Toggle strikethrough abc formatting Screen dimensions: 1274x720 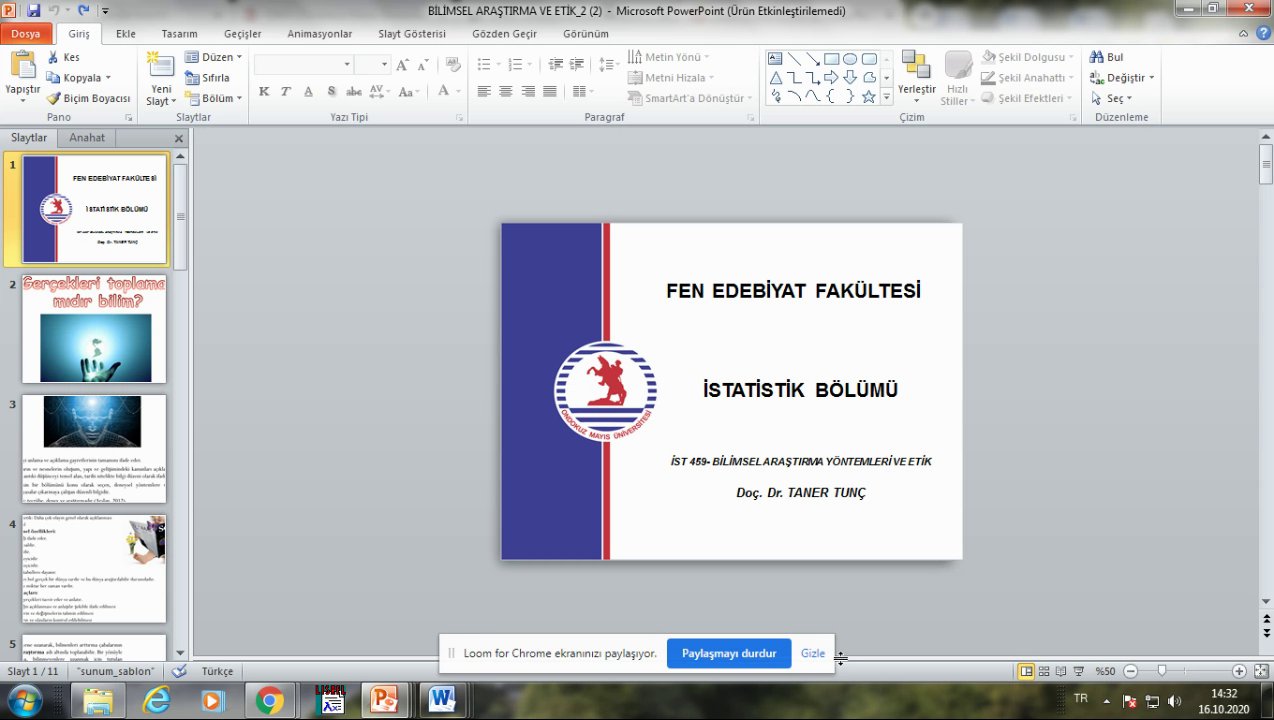coord(353,91)
